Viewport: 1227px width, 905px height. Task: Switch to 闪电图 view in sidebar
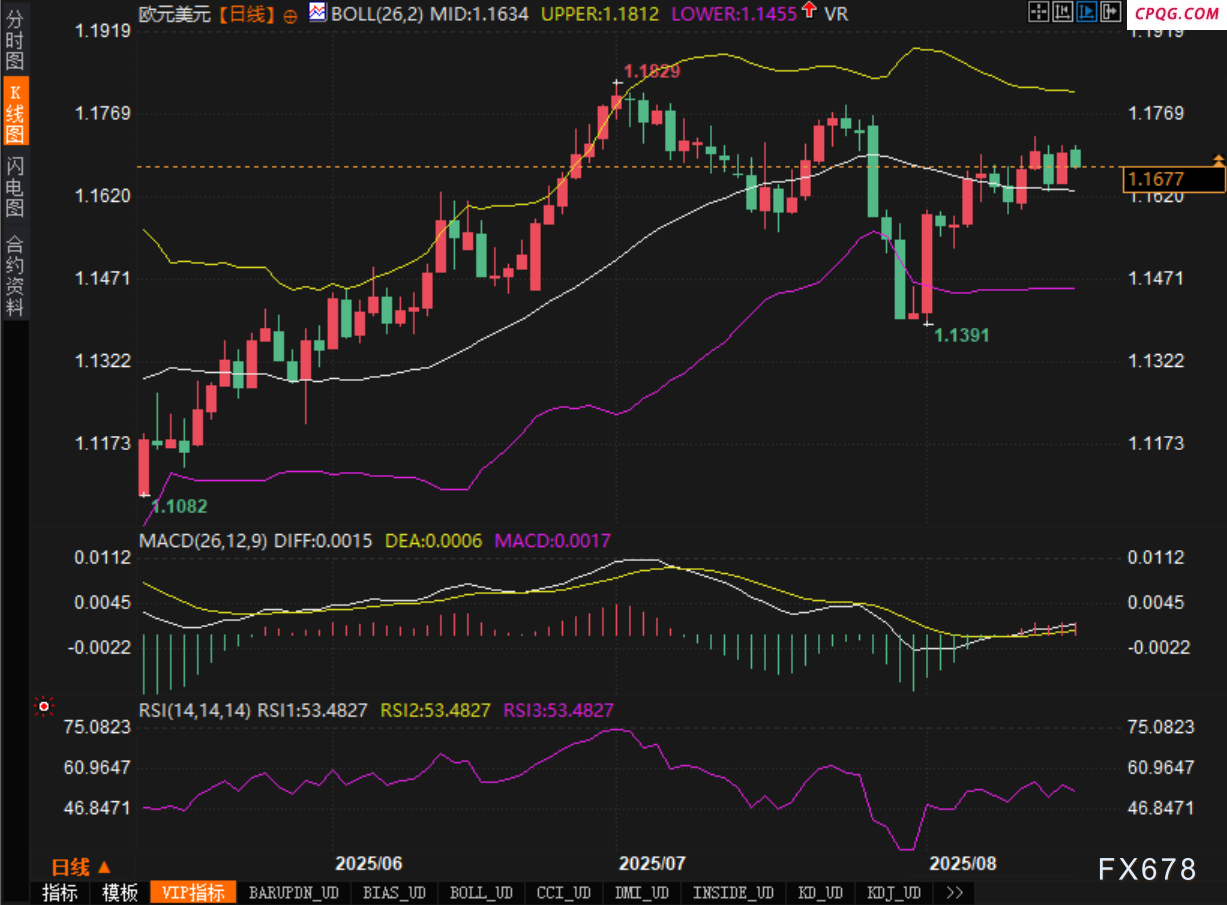pyautogui.click(x=15, y=187)
